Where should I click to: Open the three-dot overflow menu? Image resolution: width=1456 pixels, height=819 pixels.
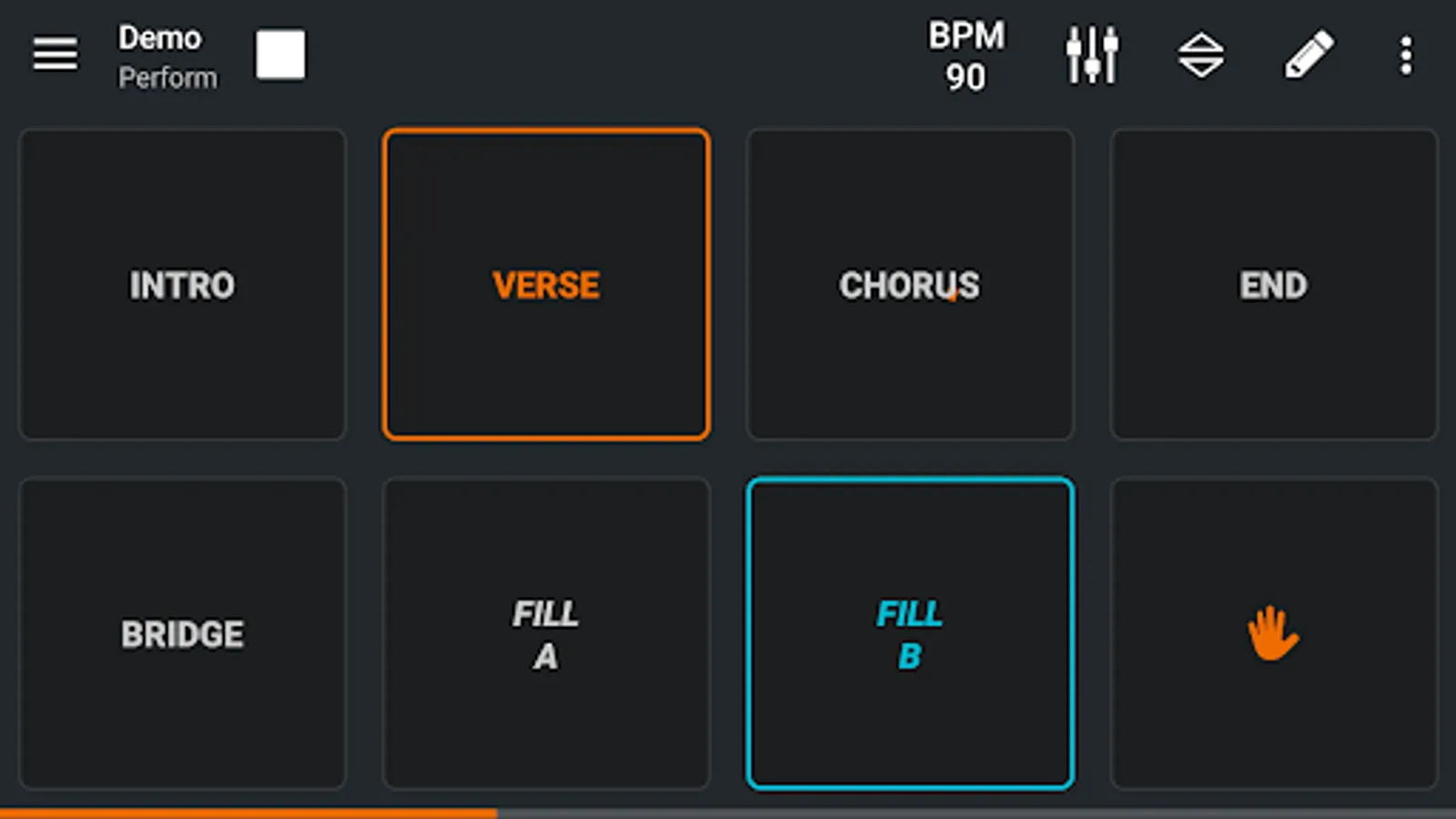coord(1406,56)
